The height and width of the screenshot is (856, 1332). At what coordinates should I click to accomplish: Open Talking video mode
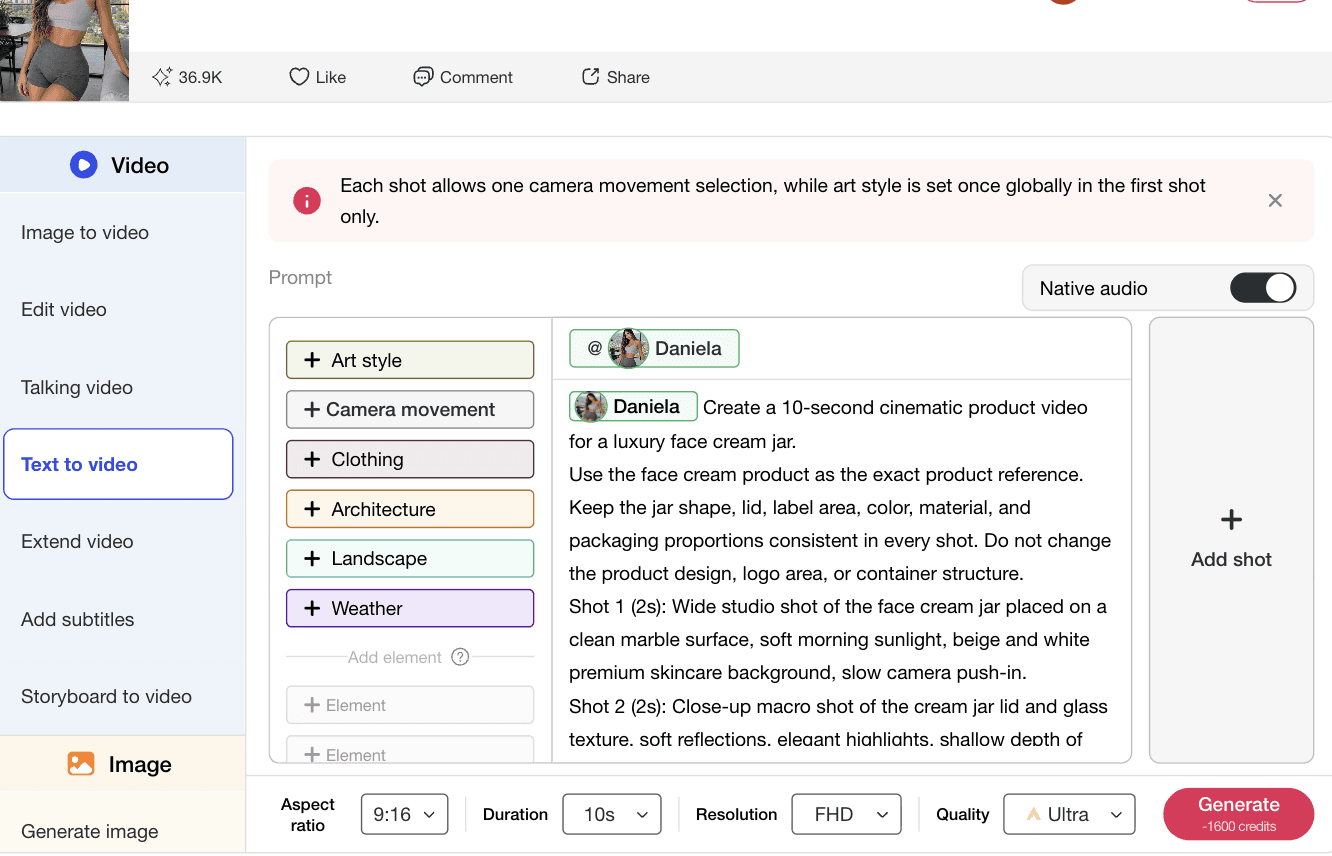pyautogui.click(x=77, y=387)
